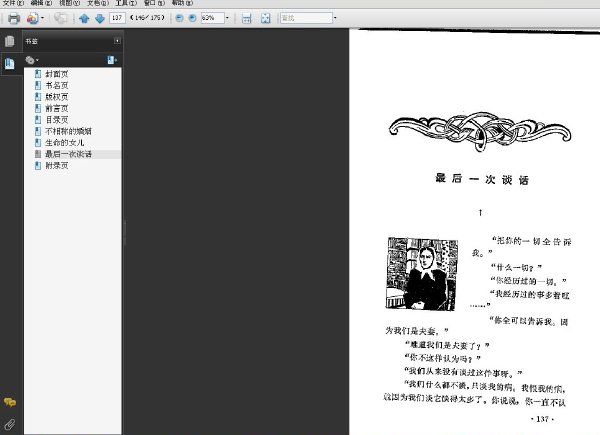Click the greyed-out collaborate icon in the toolbar

(60, 18)
